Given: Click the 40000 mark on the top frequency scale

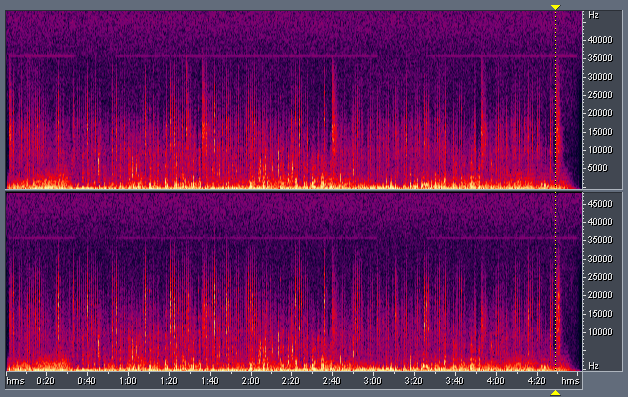Looking at the screenshot, I should coord(600,40).
